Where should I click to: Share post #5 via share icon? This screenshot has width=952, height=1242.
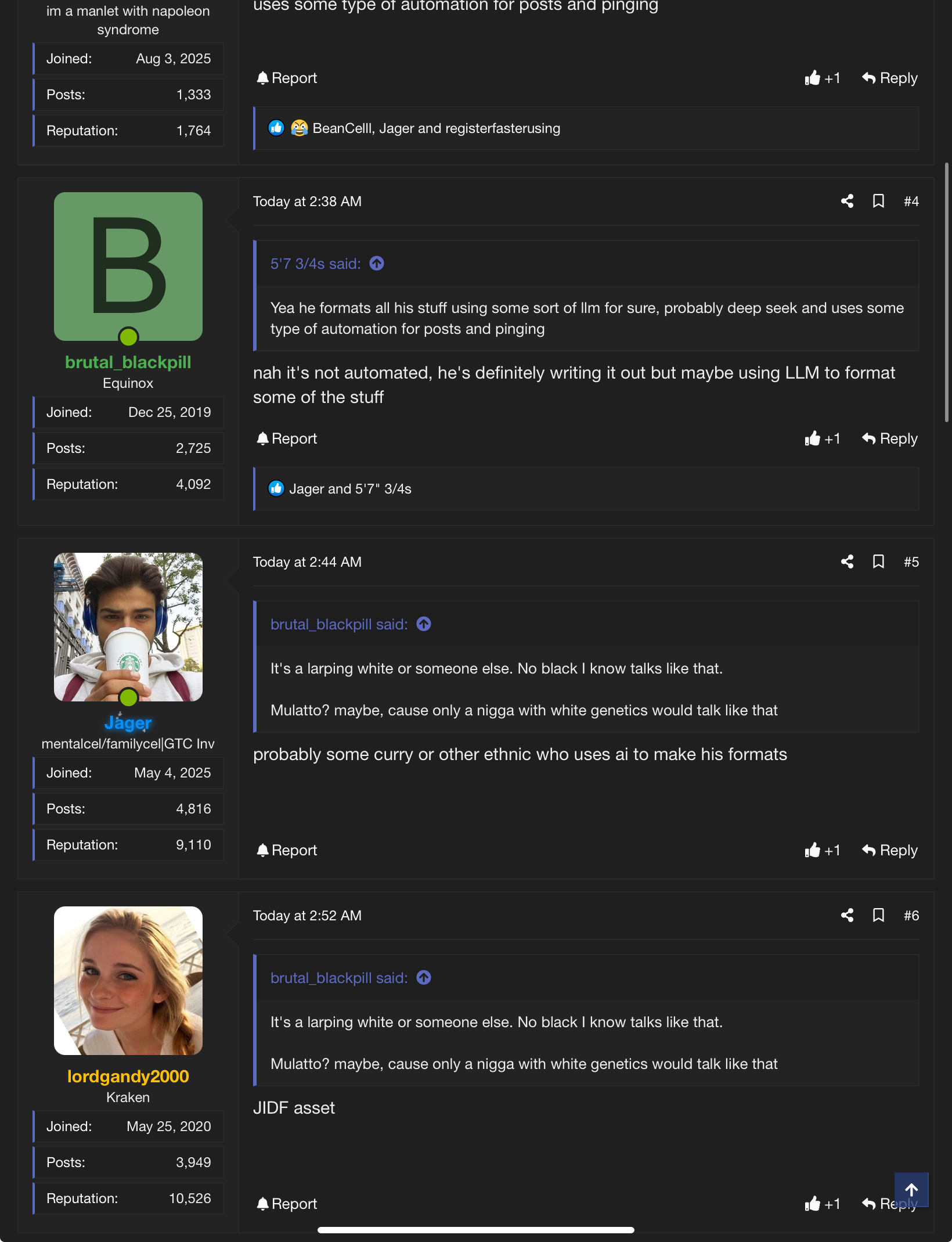click(847, 562)
